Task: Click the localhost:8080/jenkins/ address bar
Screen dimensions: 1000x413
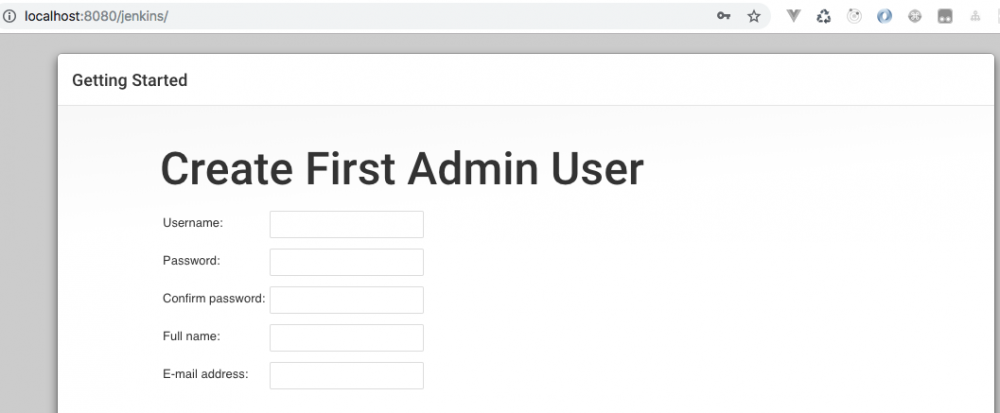Action: tap(300, 16)
